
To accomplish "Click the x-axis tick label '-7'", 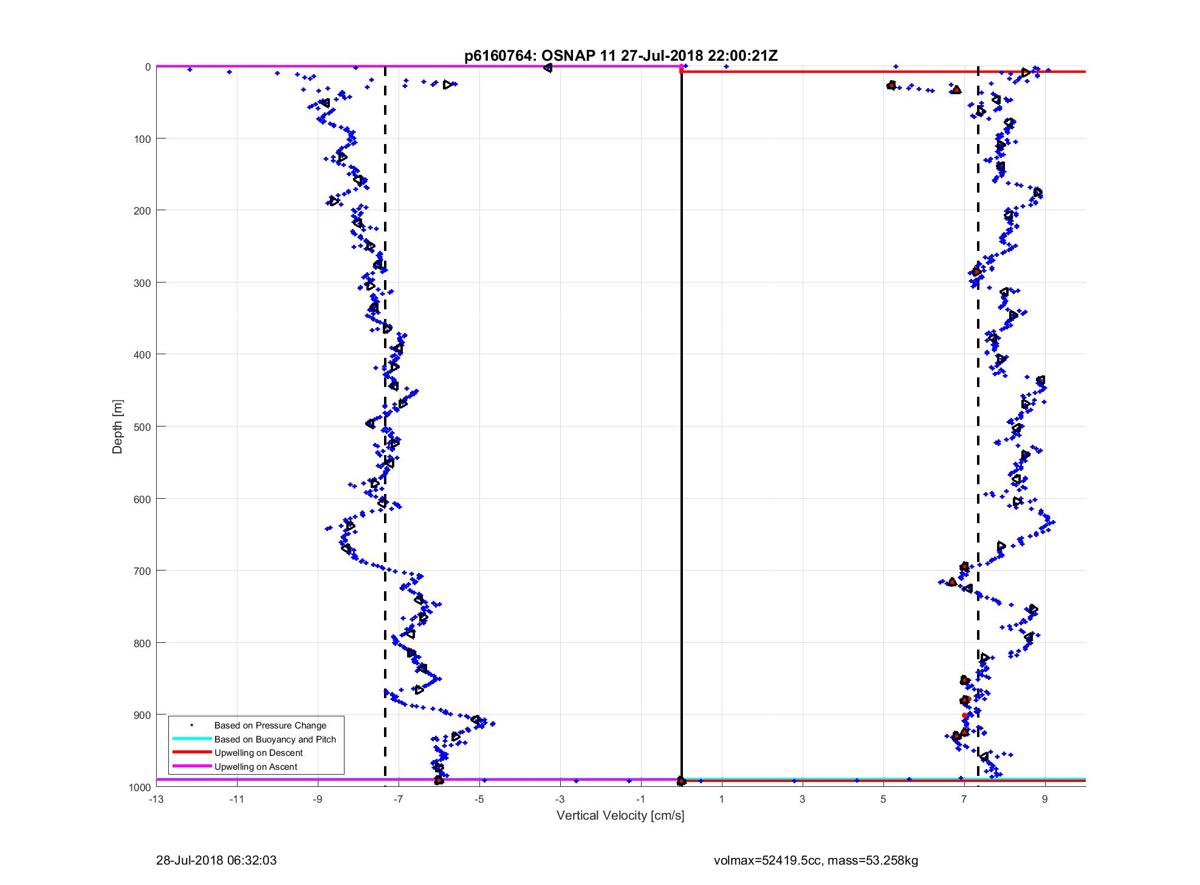I will [399, 799].
